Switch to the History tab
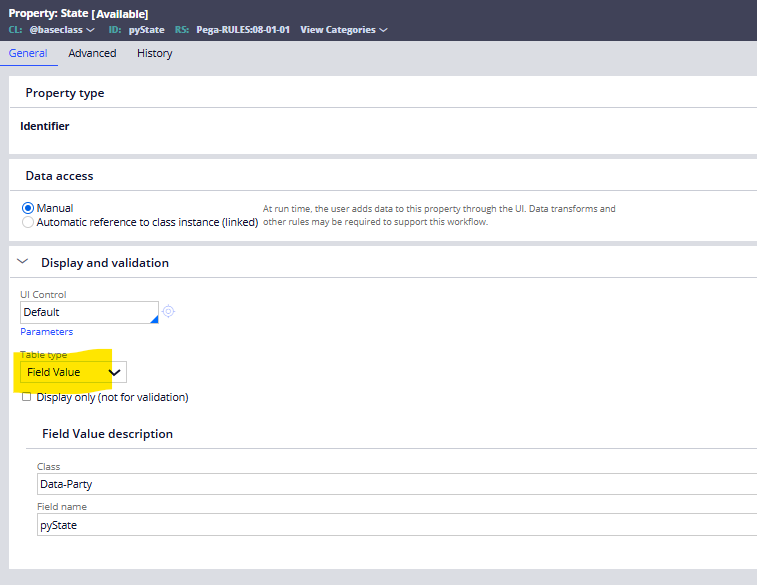The width and height of the screenshot is (757, 585). pos(154,53)
